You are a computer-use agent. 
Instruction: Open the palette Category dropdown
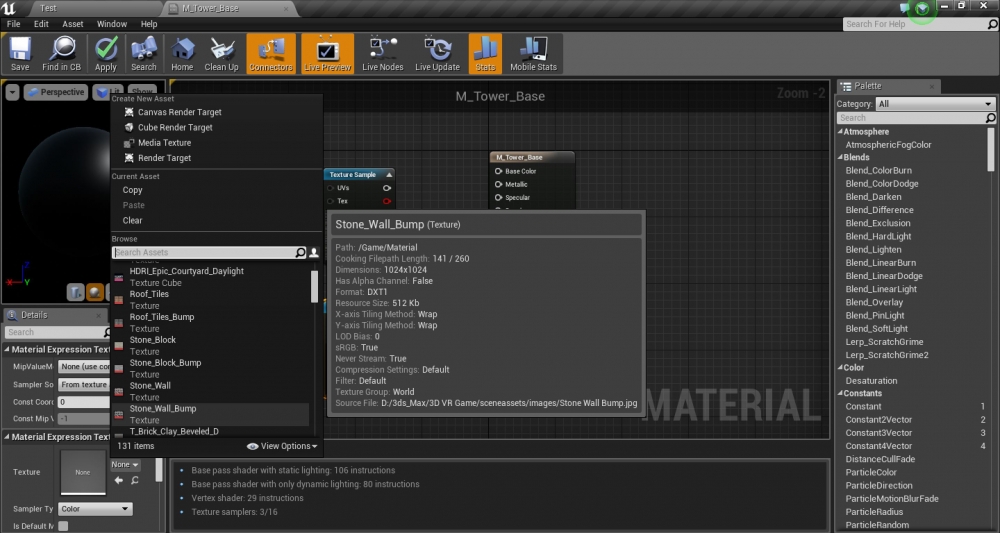point(934,104)
